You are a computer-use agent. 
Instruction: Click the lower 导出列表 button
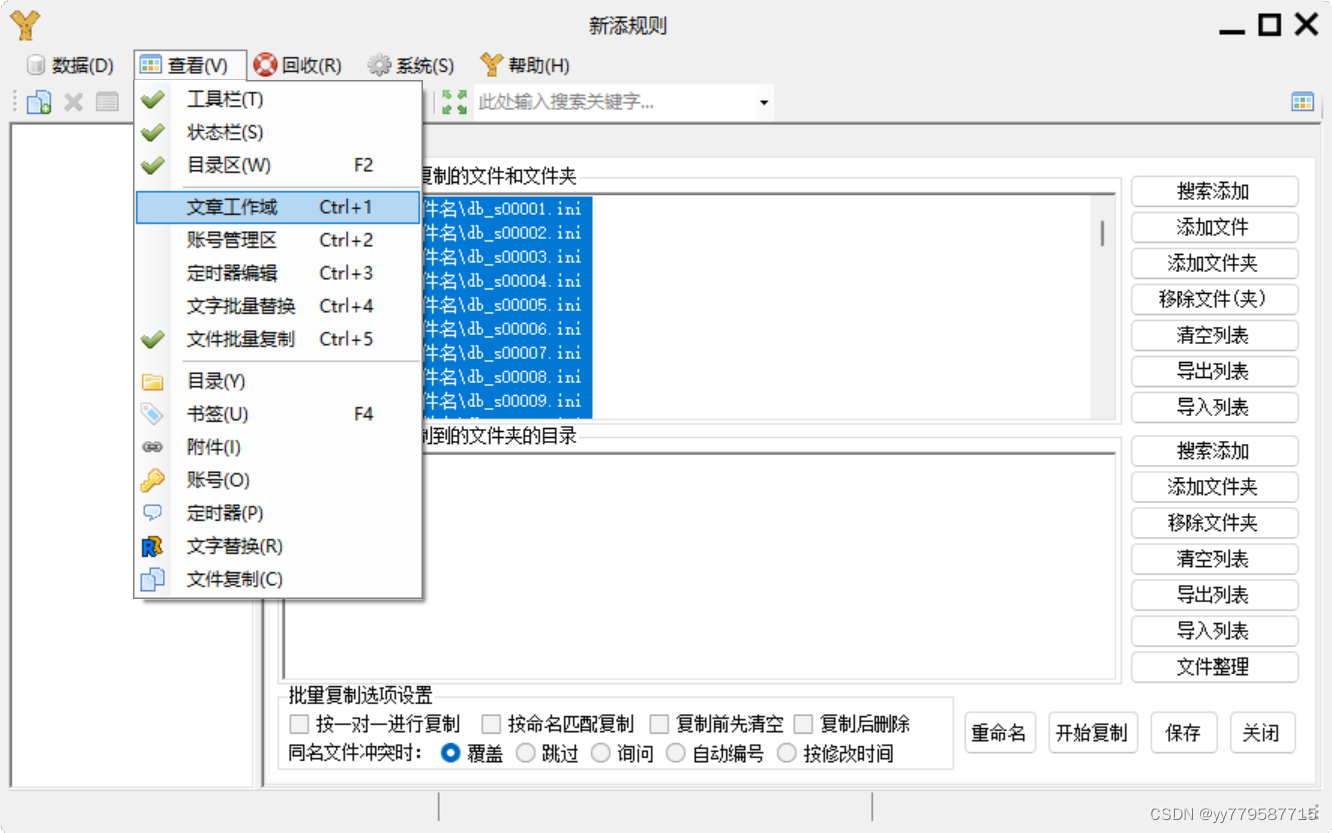point(1214,595)
